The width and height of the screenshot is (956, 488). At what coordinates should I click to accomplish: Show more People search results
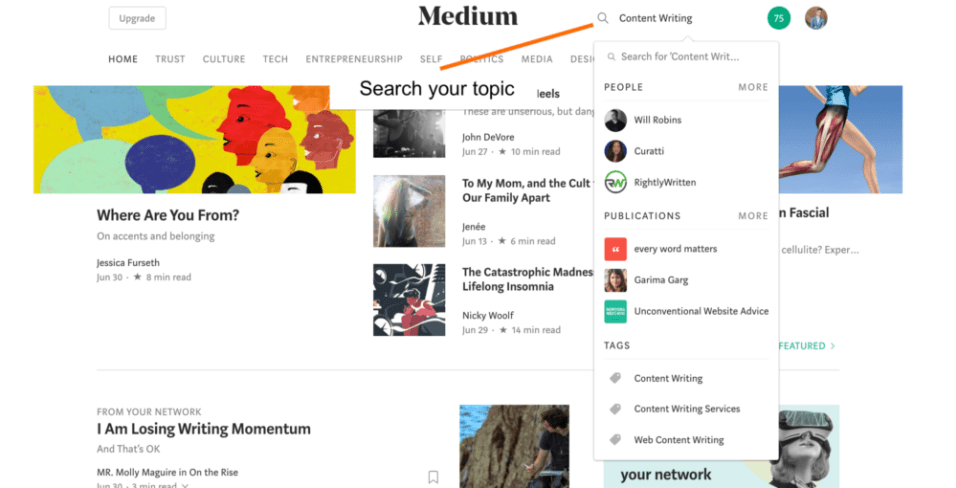[753, 87]
